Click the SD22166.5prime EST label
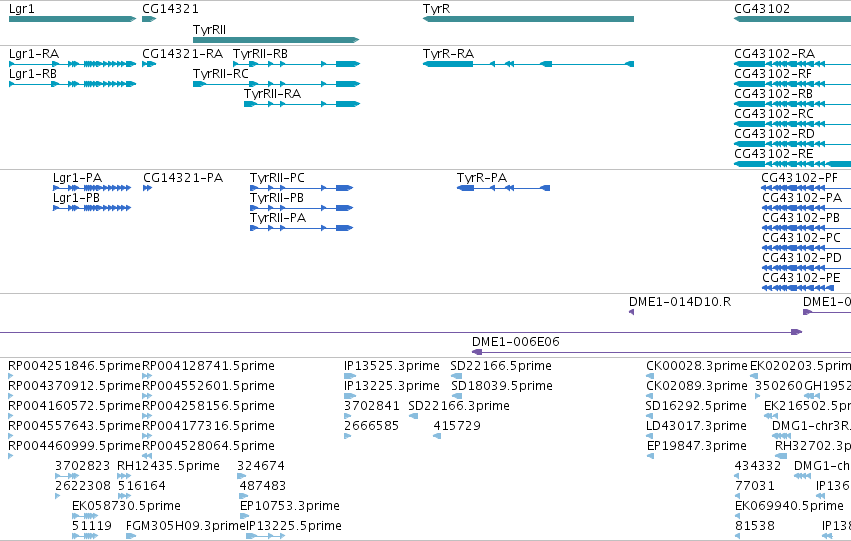The image size is (851, 541). (501, 366)
